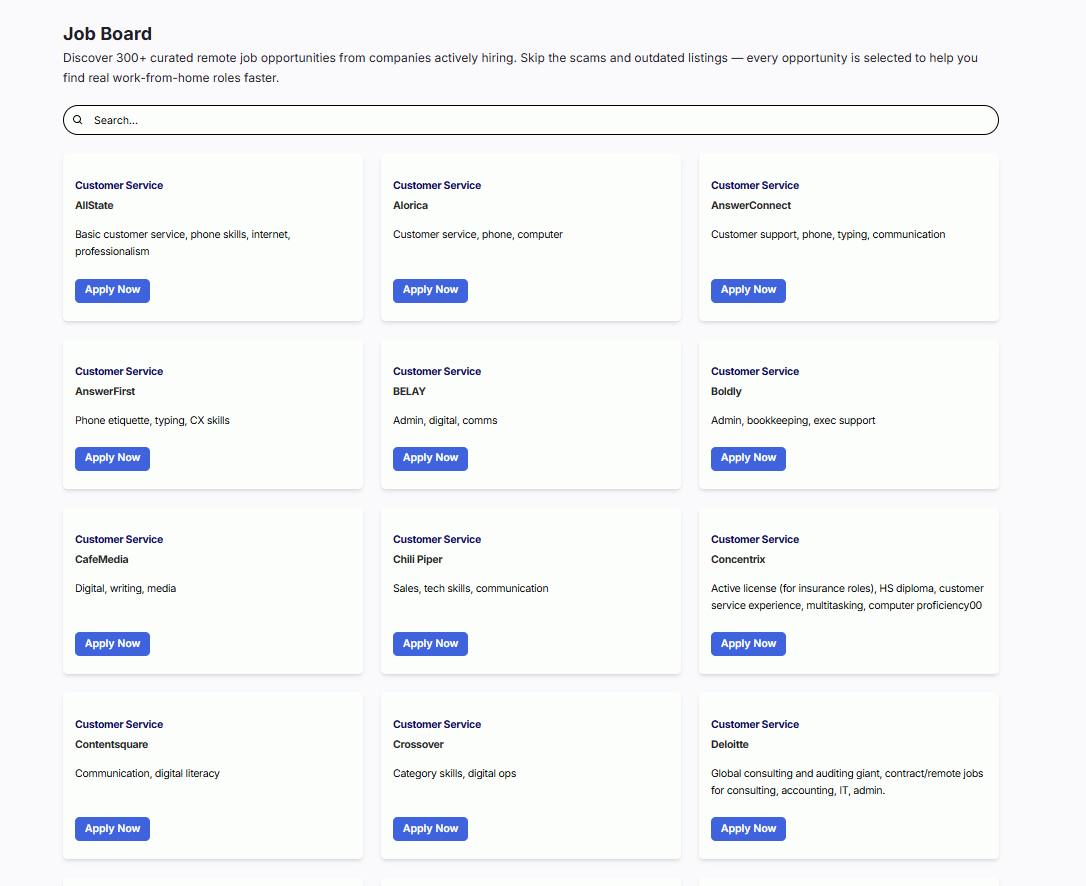Screen dimensions: 1086x886
Task: Select the Deloitte company name
Action: 730,745
